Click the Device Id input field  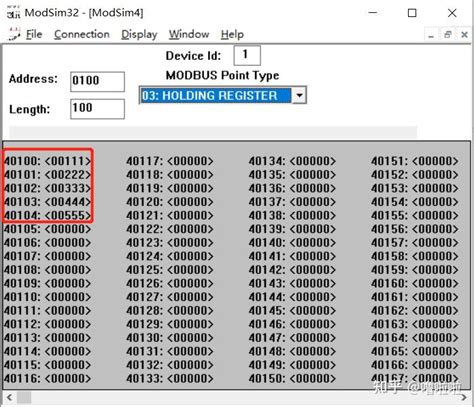click(247, 55)
